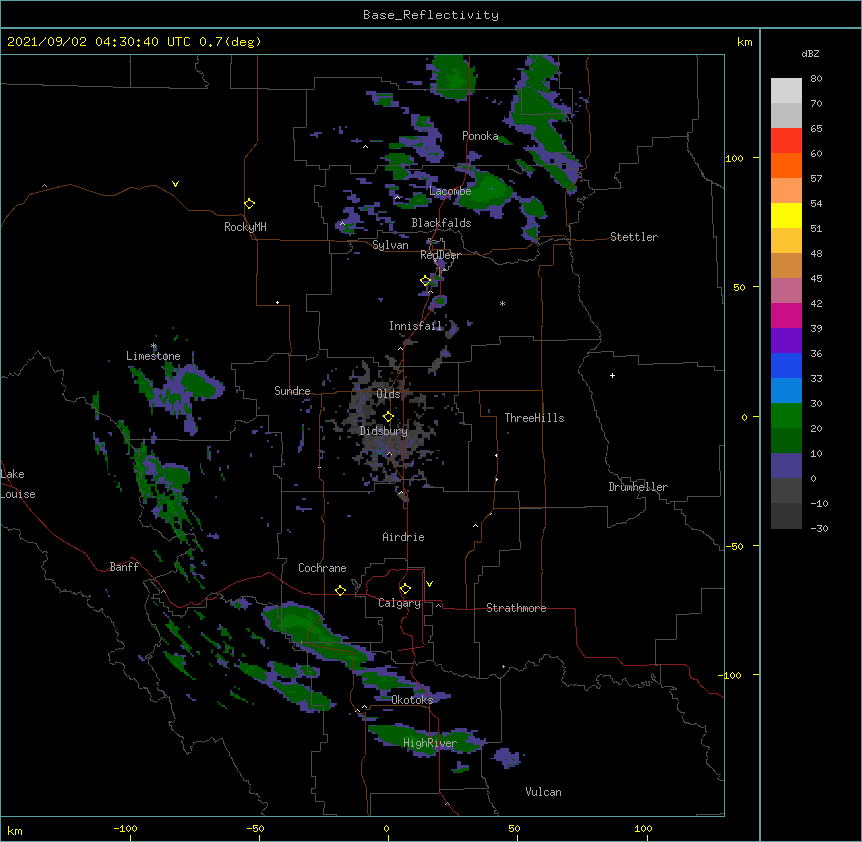862x842 pixels.
Task: Click the yellow diamond marker between Olds and Didsbury
Action: click(x=388, y=416)
